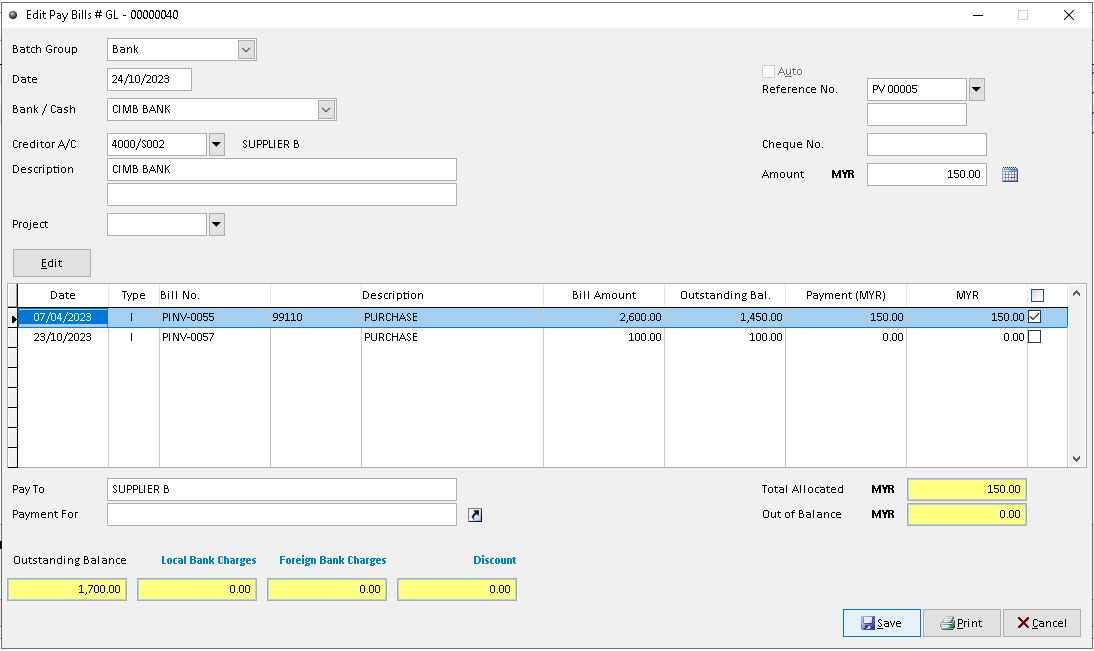Check the PINV-0057 payment checkbox
The height and width of the screenshot is (651, 1094).
(1035, 337)
